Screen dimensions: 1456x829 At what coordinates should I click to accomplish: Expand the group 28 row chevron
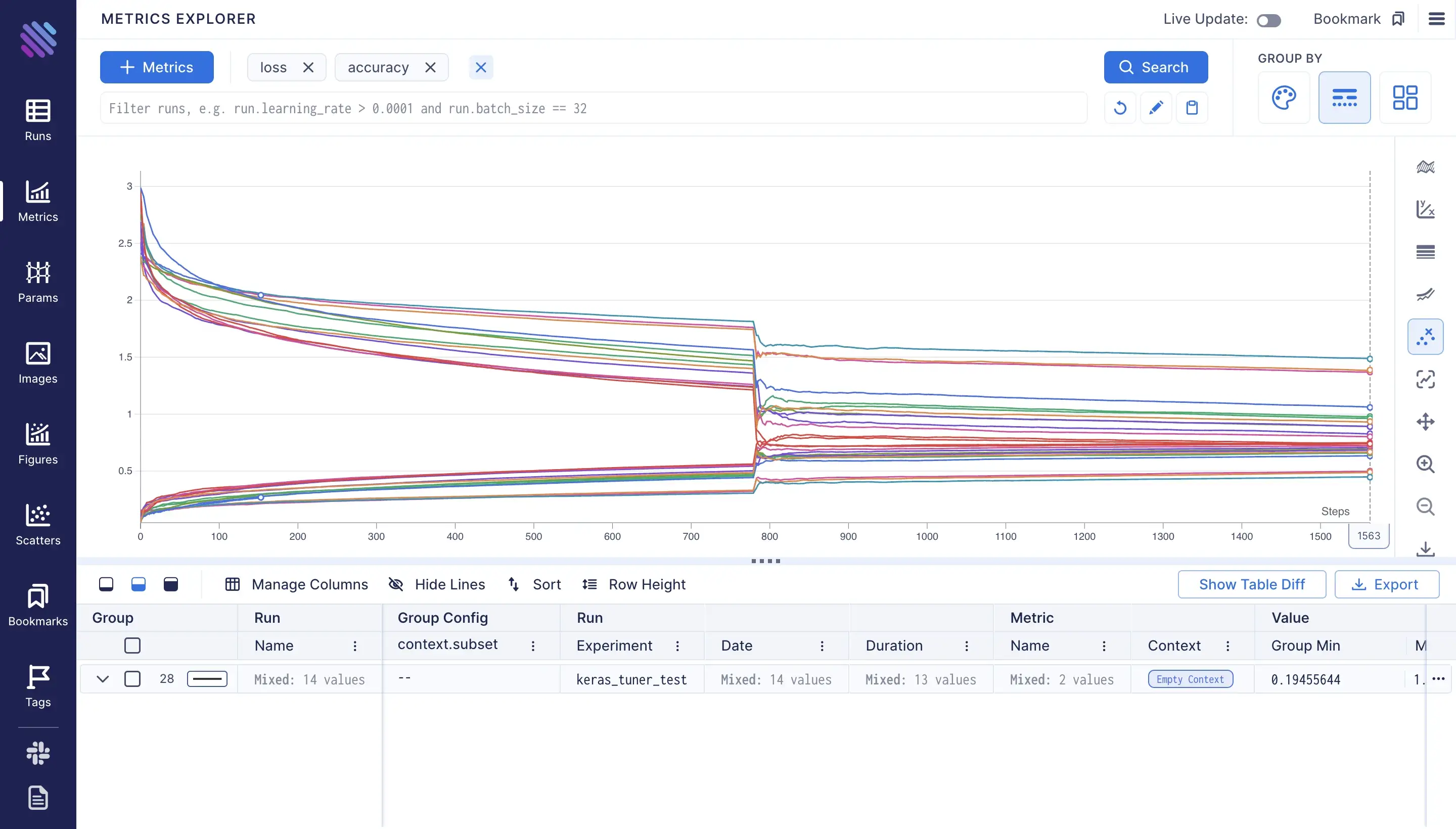(103, 679)
